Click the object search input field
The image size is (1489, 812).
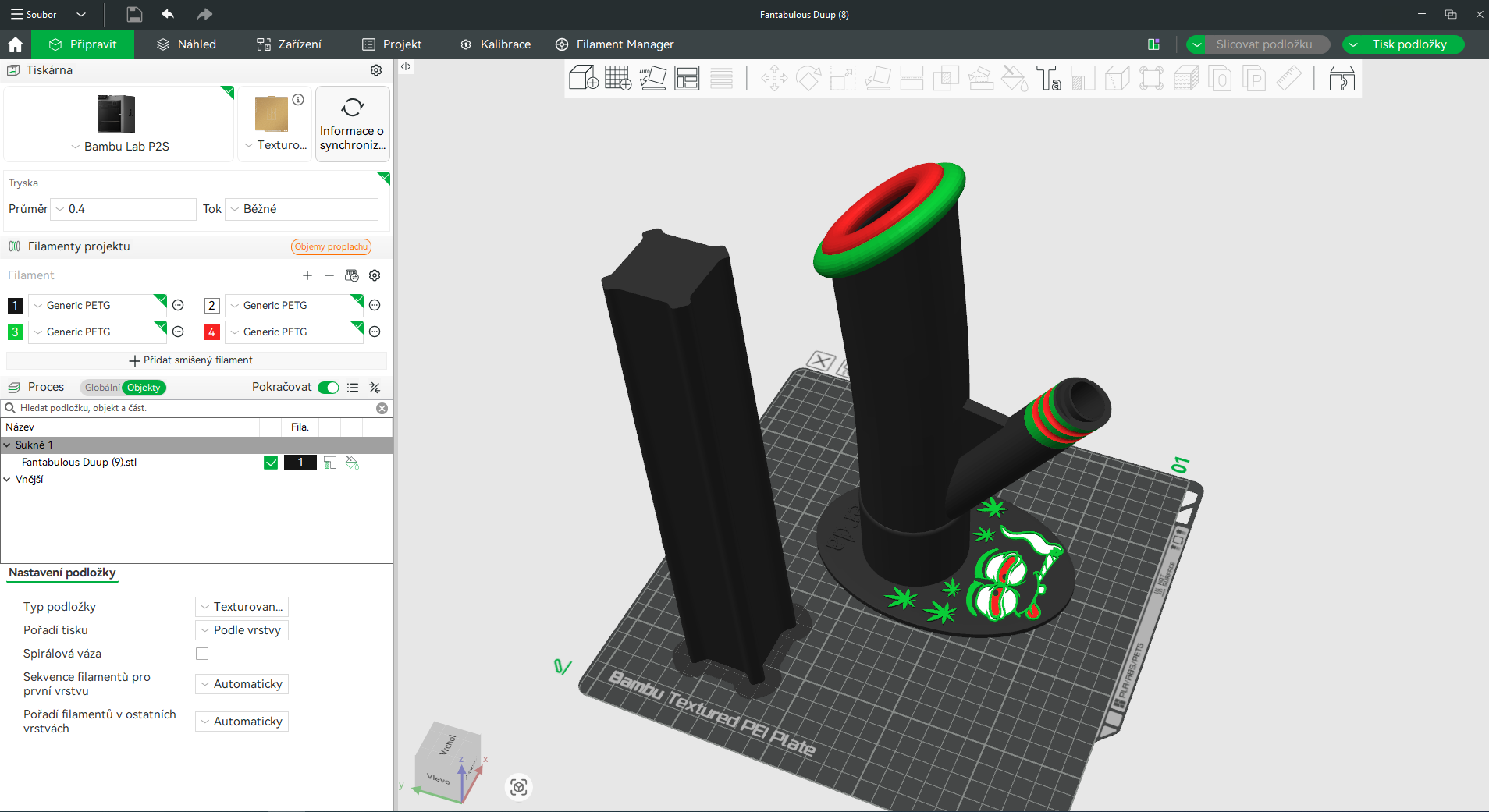tap(195, 408)
